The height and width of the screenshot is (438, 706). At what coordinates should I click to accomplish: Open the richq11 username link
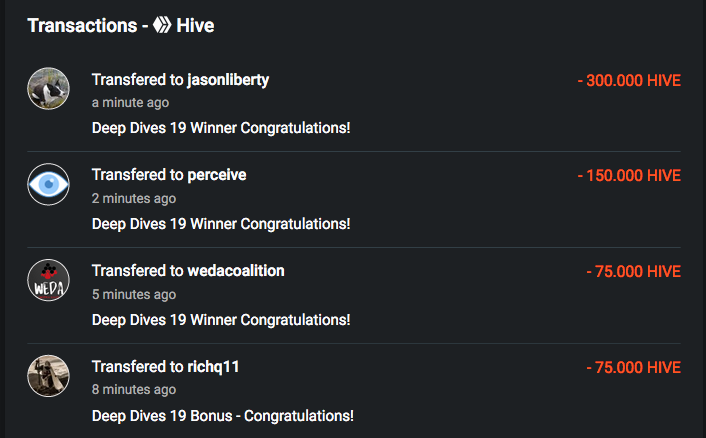[x=213, y=367]
